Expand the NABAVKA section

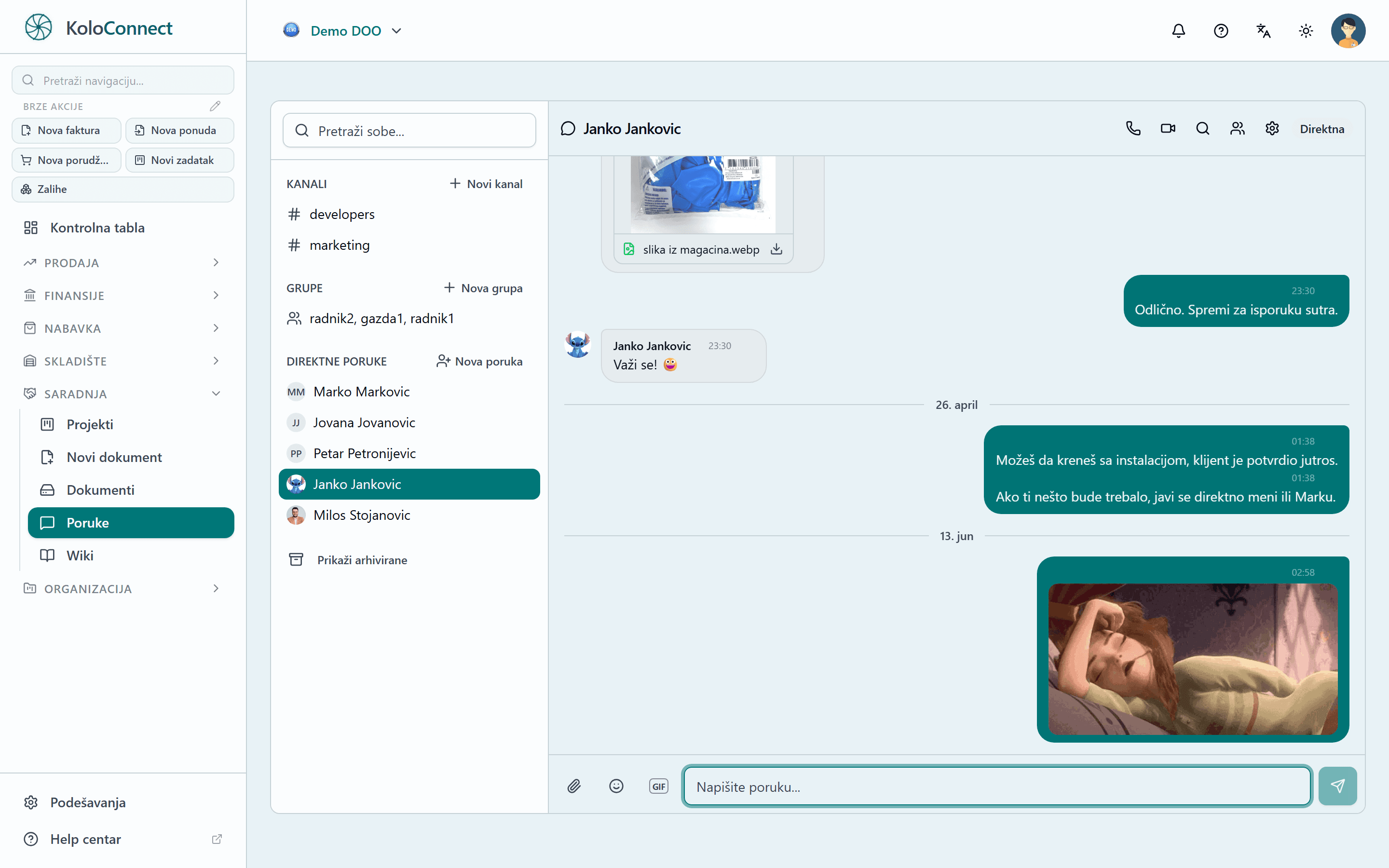pyautogui.click(x=123, y=328)
